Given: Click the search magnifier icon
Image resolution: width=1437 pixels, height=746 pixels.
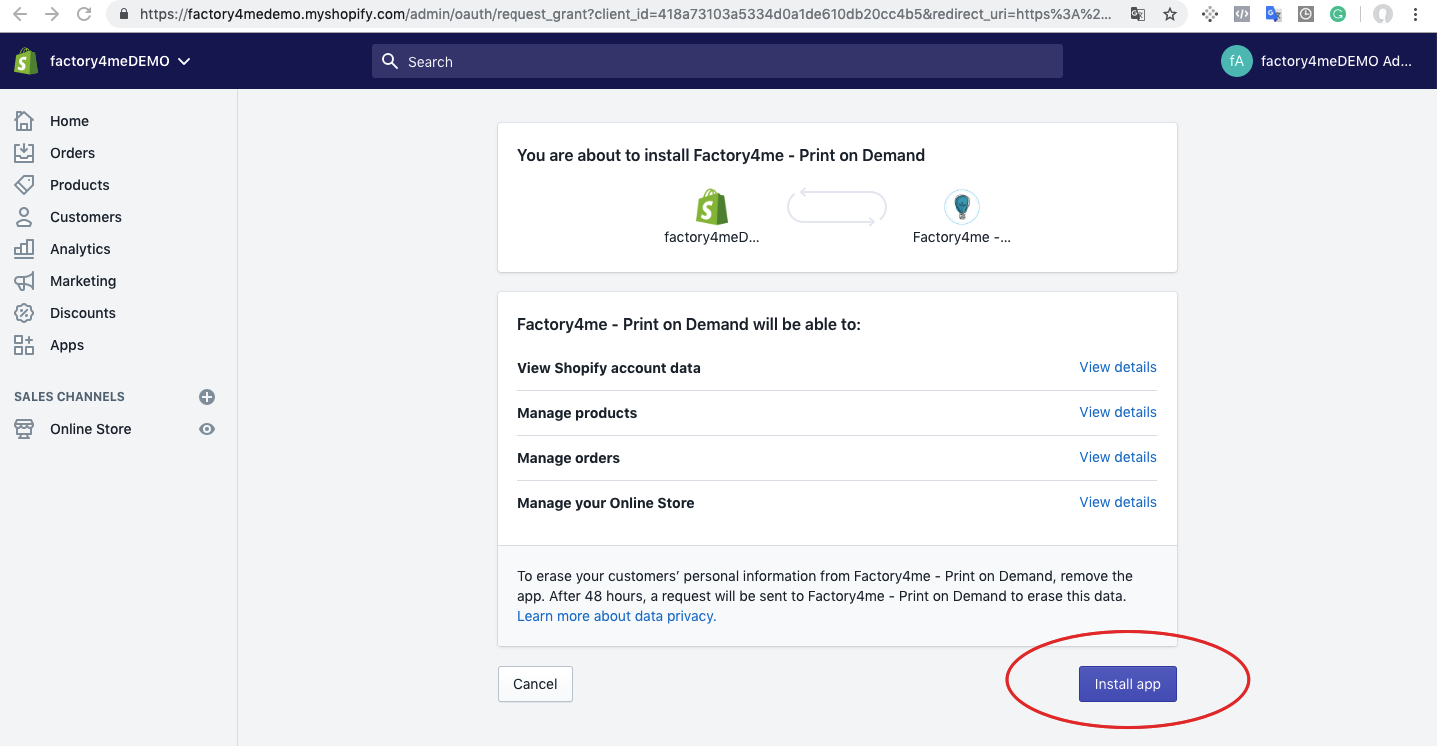Looking at the screenshot, I should [x=390, y=61].
